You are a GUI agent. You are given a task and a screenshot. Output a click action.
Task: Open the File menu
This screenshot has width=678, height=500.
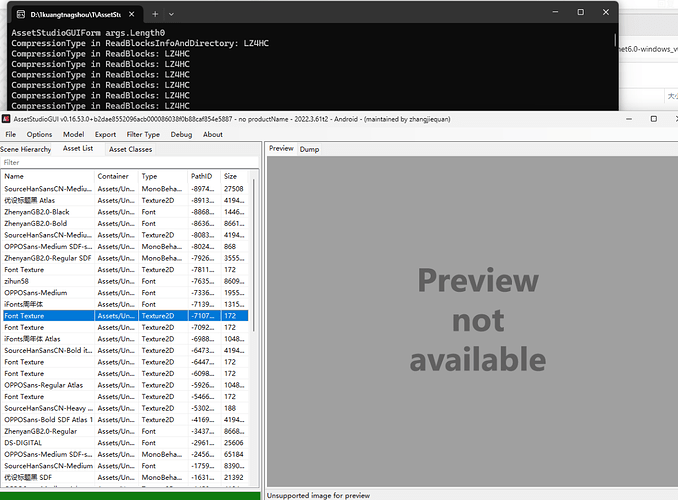point(11,134)
